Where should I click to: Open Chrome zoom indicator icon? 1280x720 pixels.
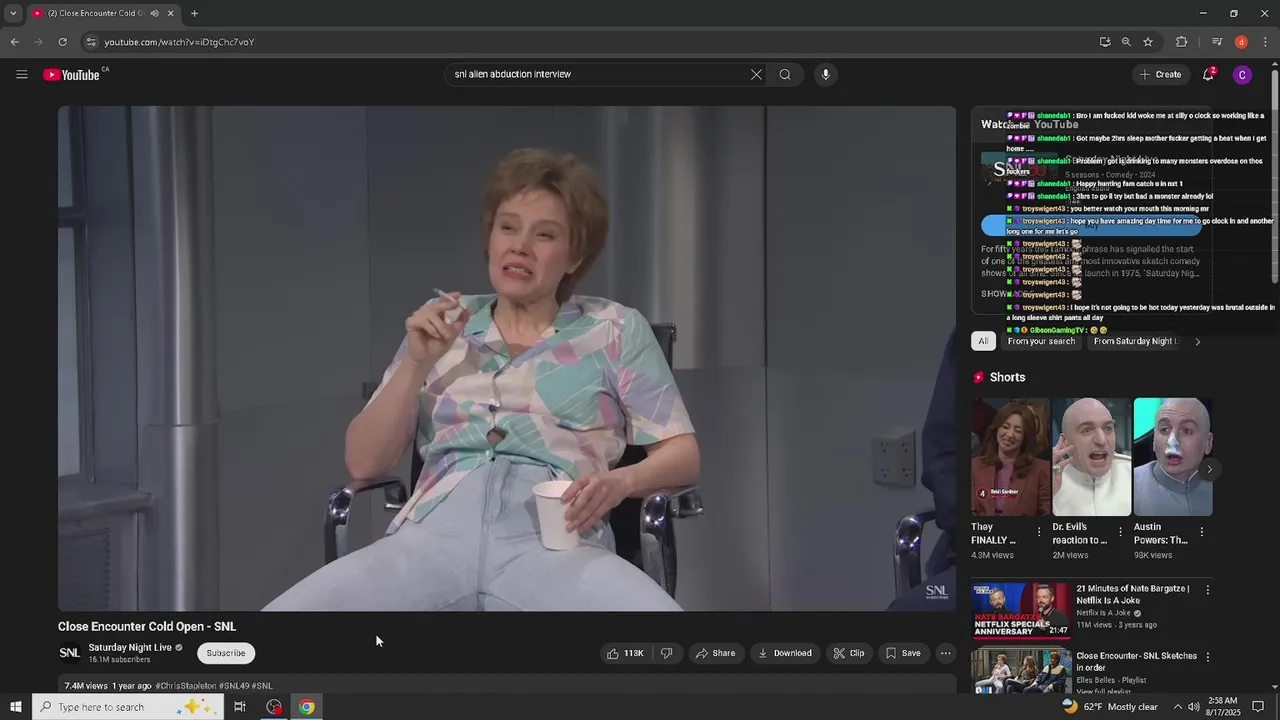coord(1126,42)
